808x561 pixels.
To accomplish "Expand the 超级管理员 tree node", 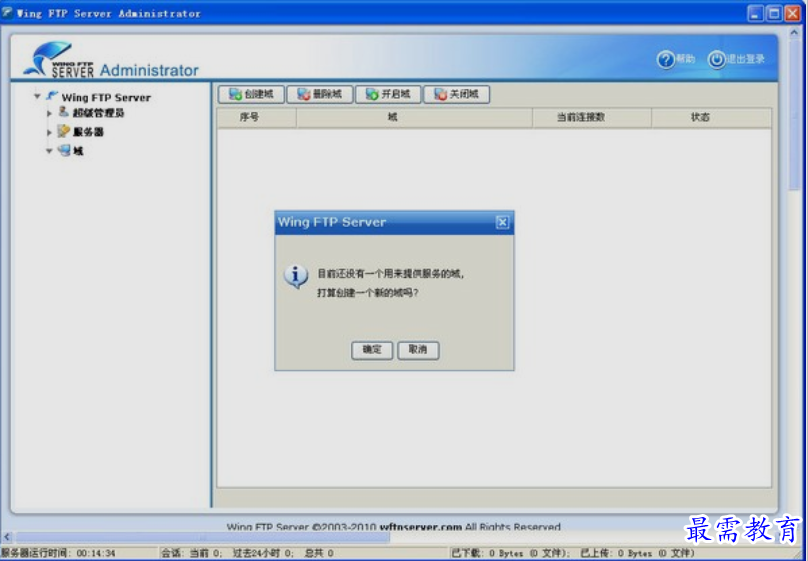I will 49,113.
